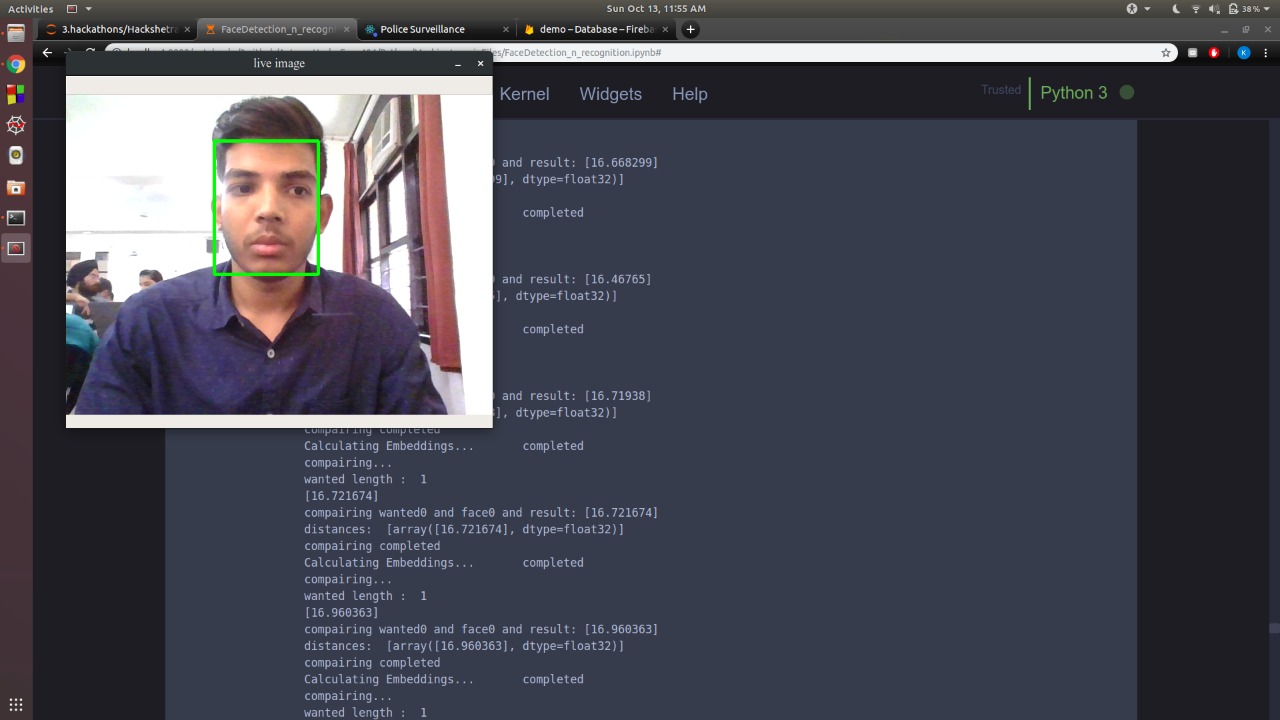Restore the Chrome browser window

[x=1246, y=30]
